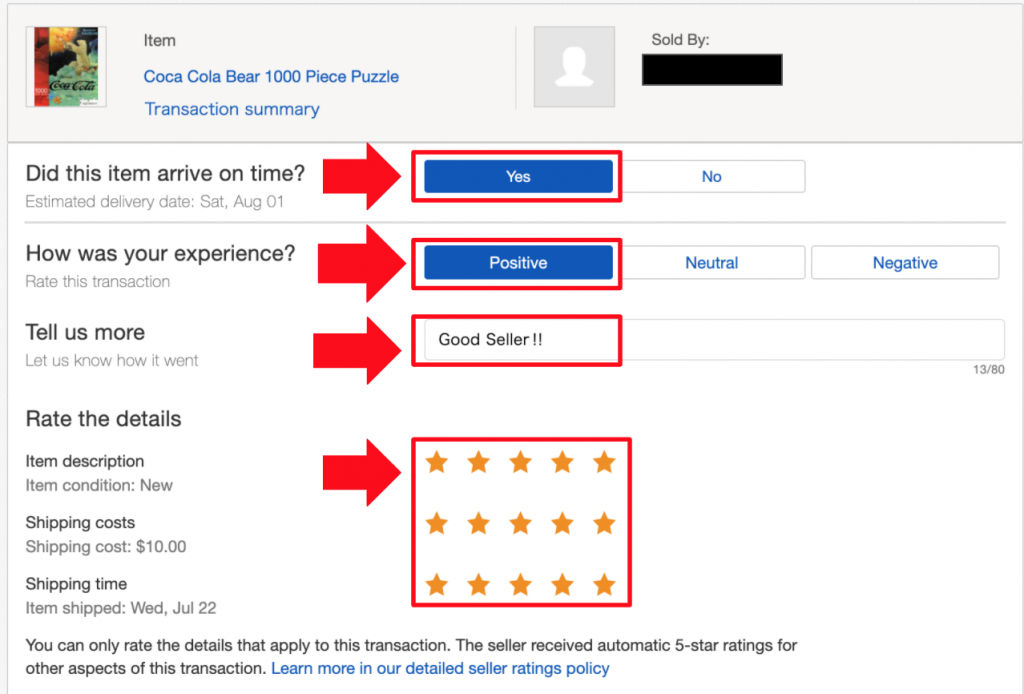Rate Item description two stars
This screenshot has width=1024, height=694.
point(479,462)
